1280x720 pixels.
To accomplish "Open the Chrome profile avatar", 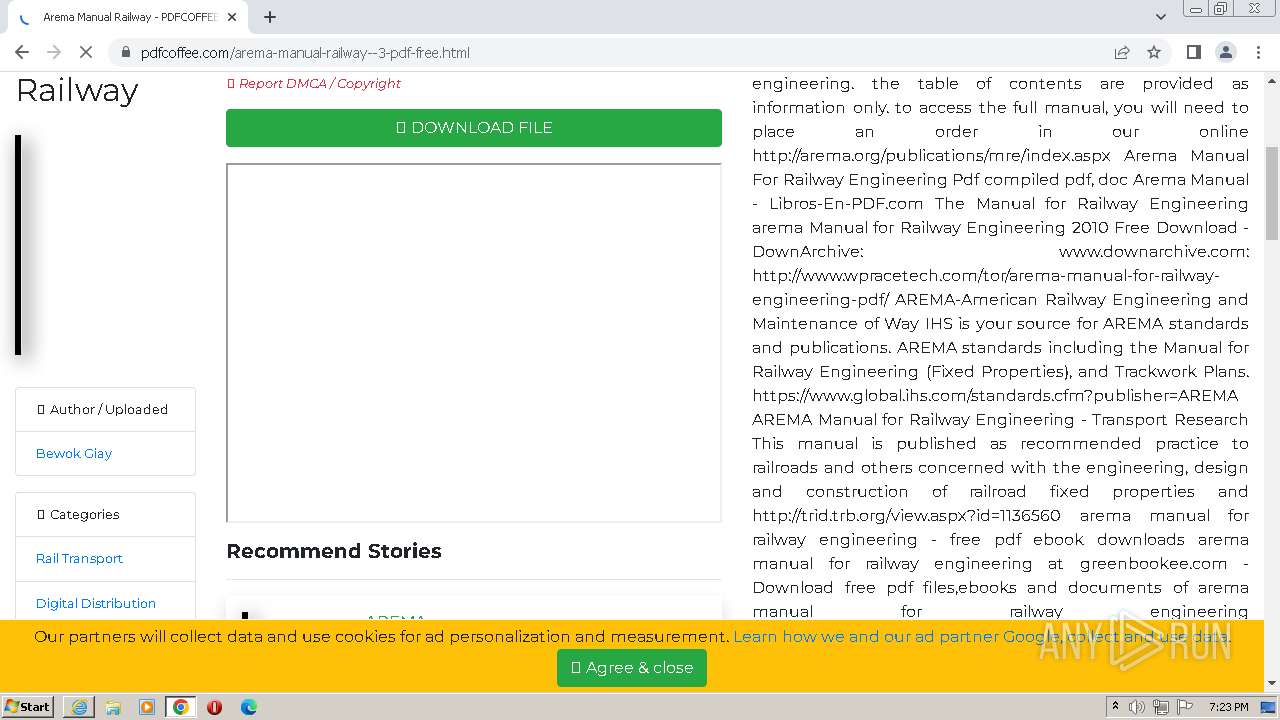I will [1225, 52].
